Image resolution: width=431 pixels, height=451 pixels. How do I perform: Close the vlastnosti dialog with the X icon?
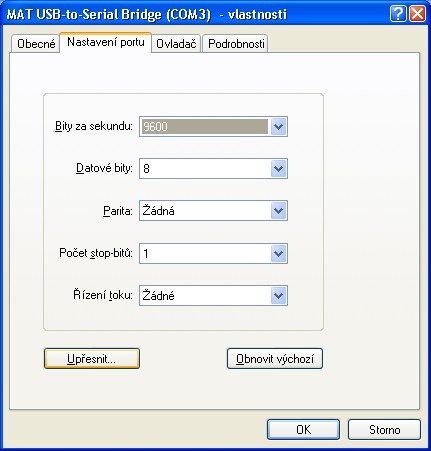click(417, 14)
